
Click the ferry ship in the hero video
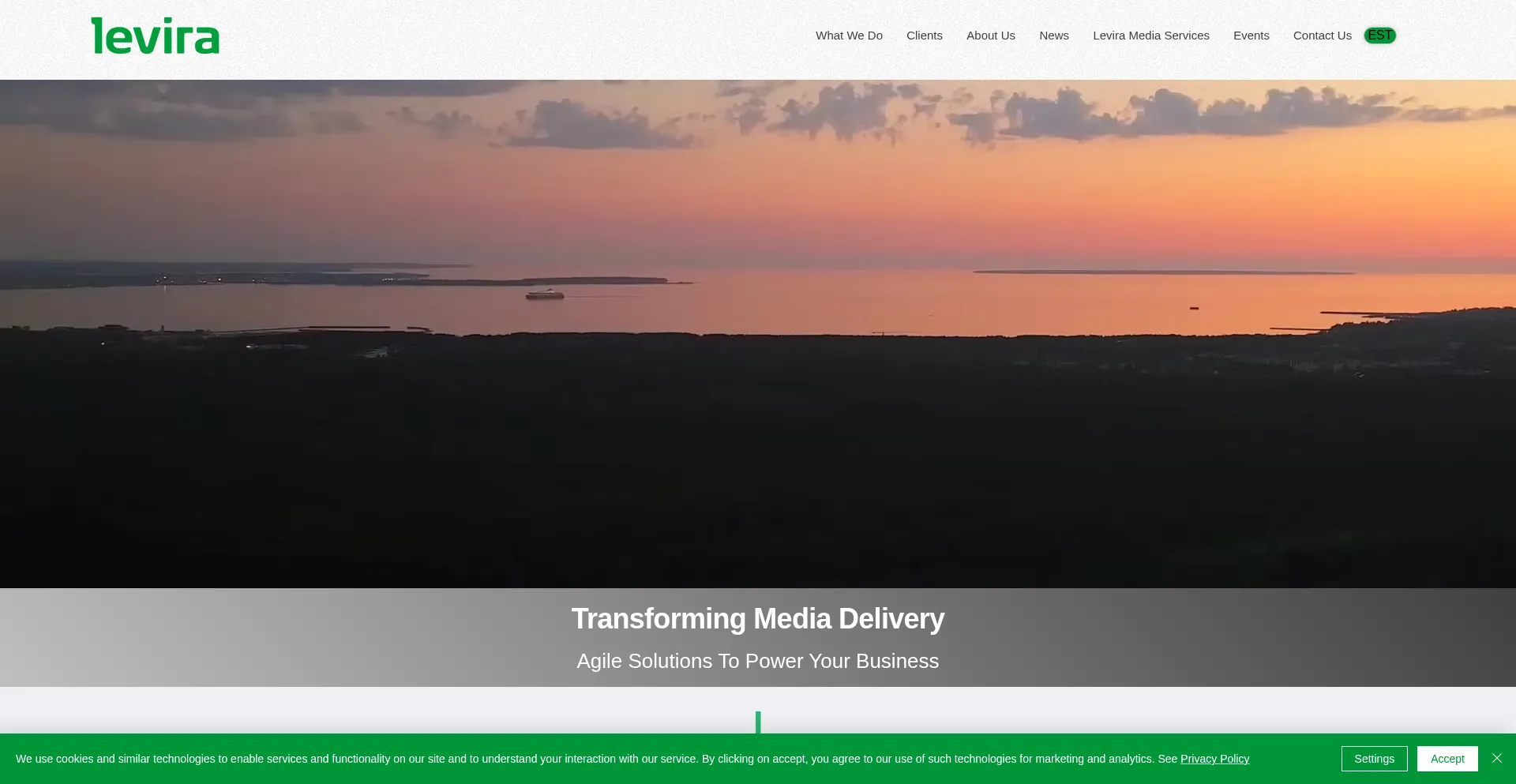tap(545, 295)
